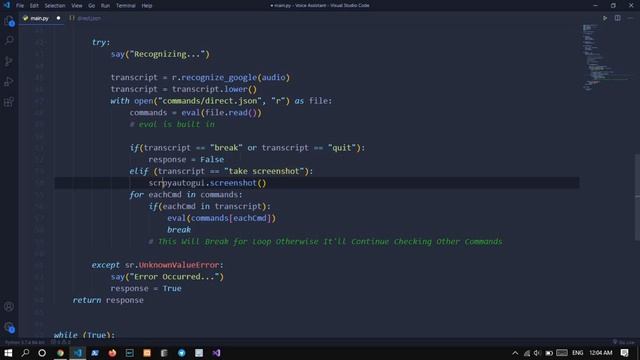The width and height of the screenshot is (640, 360).
Task: Click the Go Live status bar button
Action: point(624,342)
